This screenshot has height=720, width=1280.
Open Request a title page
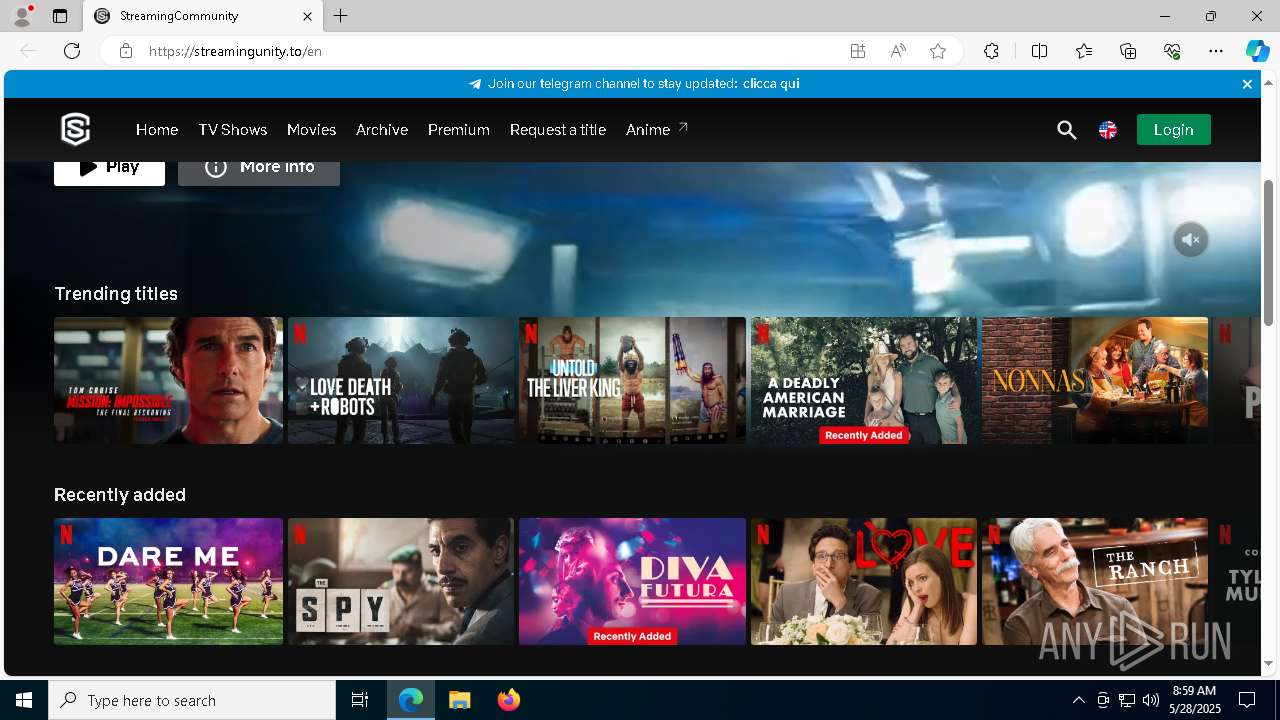click(558, 130)
